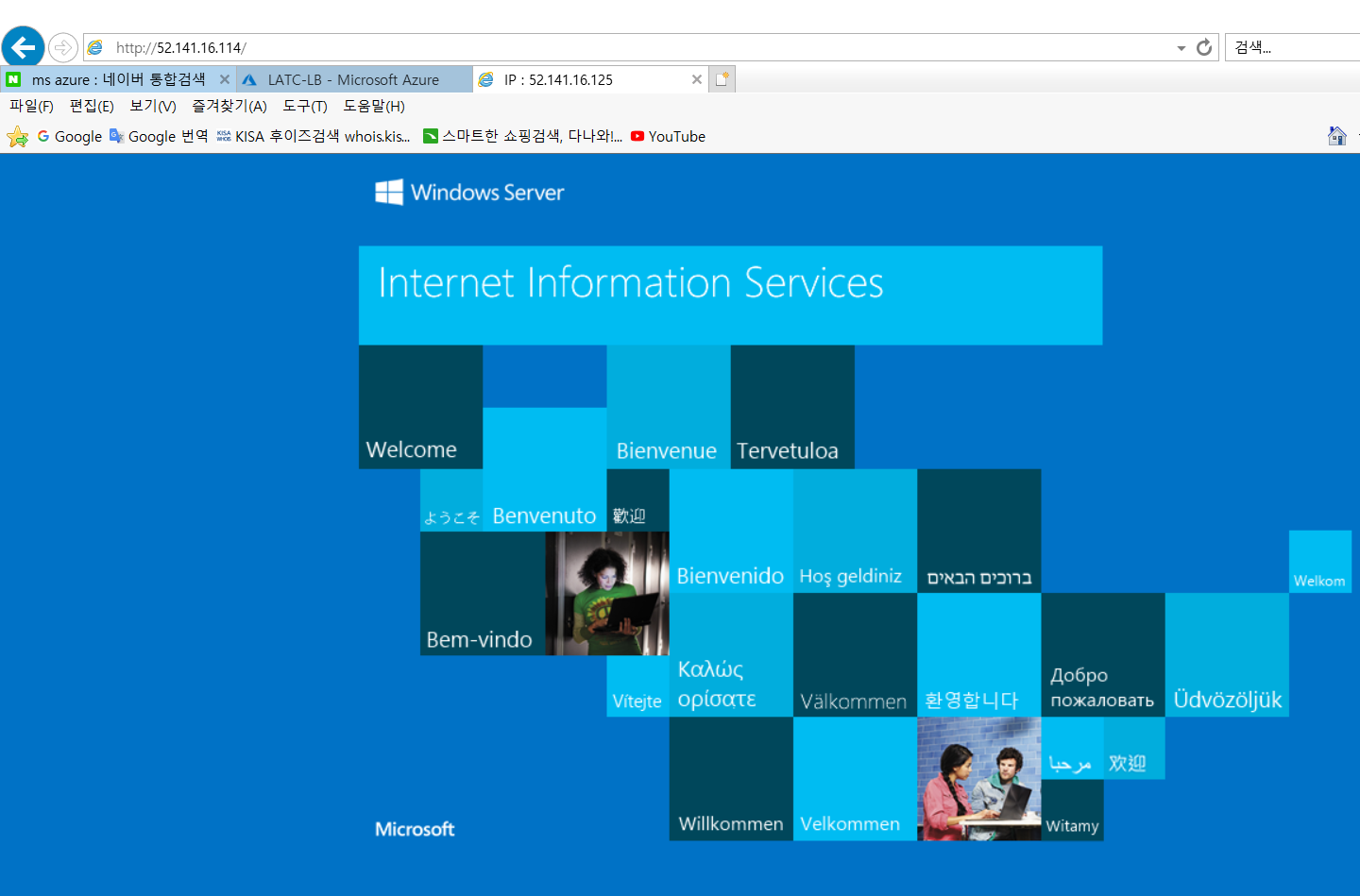Click the Home icon in toolbar
This screenshot has width=1360, height=896.
1337,136
